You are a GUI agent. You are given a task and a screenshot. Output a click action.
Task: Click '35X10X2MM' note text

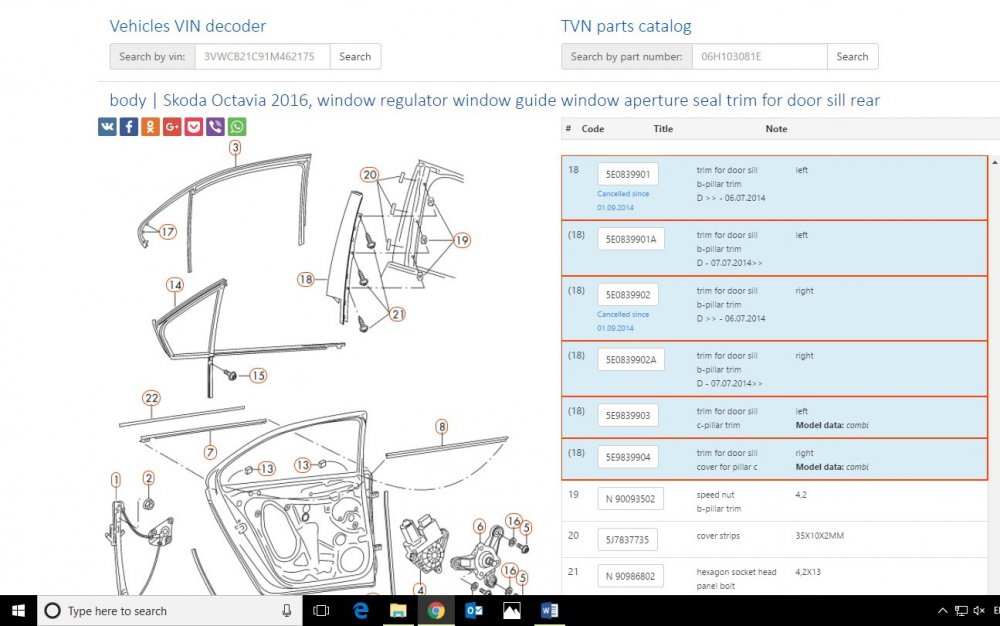pyautogui.click(x=820, y=535)
